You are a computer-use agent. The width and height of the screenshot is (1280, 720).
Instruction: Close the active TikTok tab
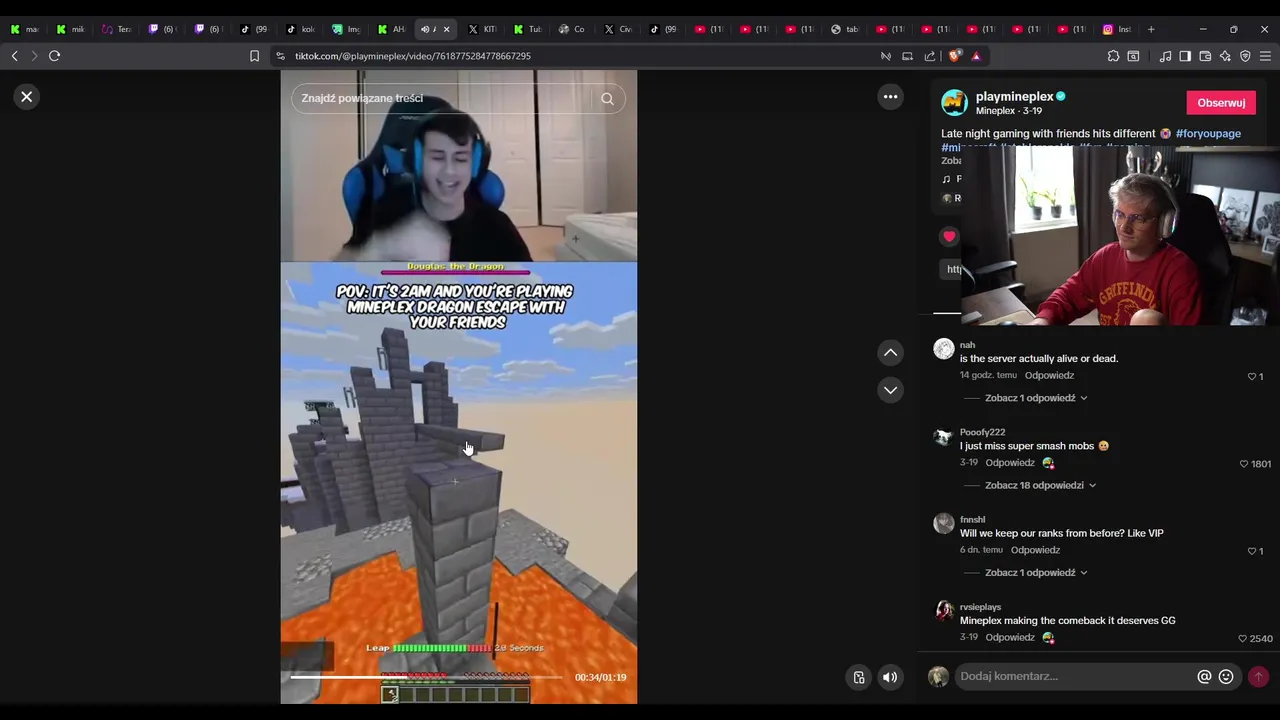coord(446,29)
